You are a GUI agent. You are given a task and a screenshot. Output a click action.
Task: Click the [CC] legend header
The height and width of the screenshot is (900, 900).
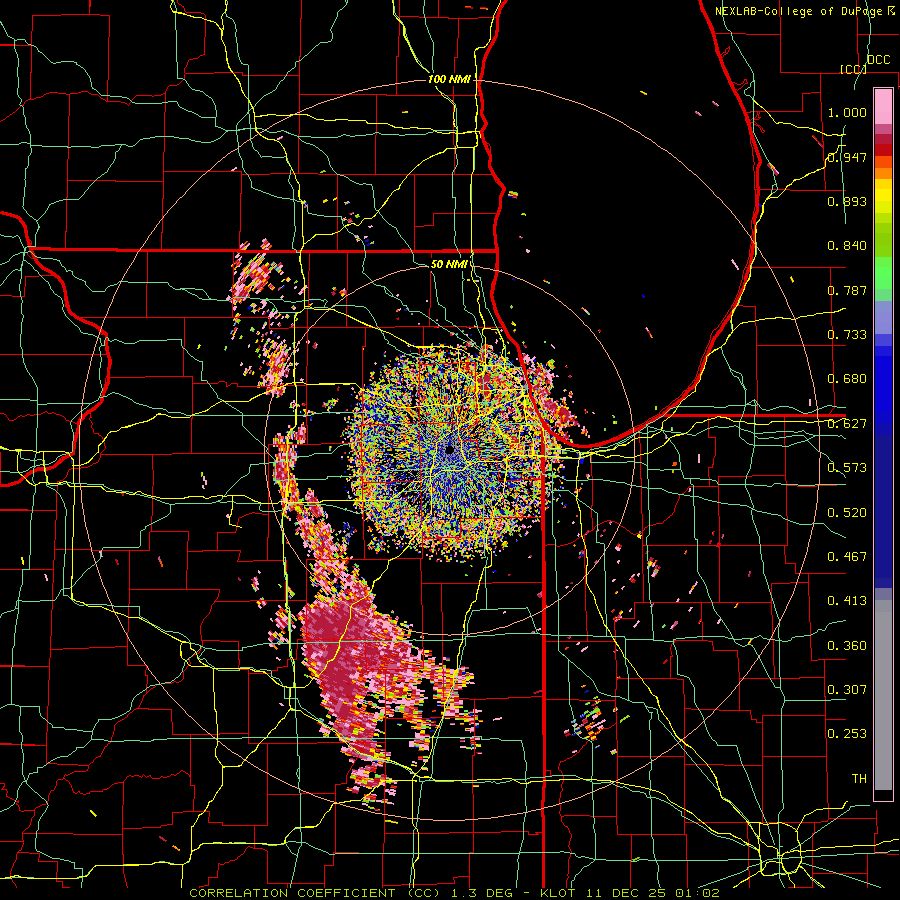[853, 69]
